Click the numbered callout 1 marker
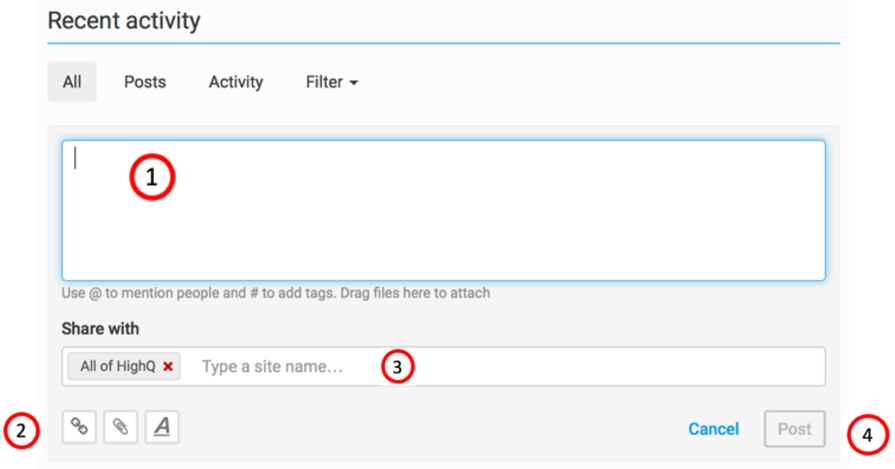The width and height of the screenshot is (895, 469). pyautogui.click(x=152, y=178)
